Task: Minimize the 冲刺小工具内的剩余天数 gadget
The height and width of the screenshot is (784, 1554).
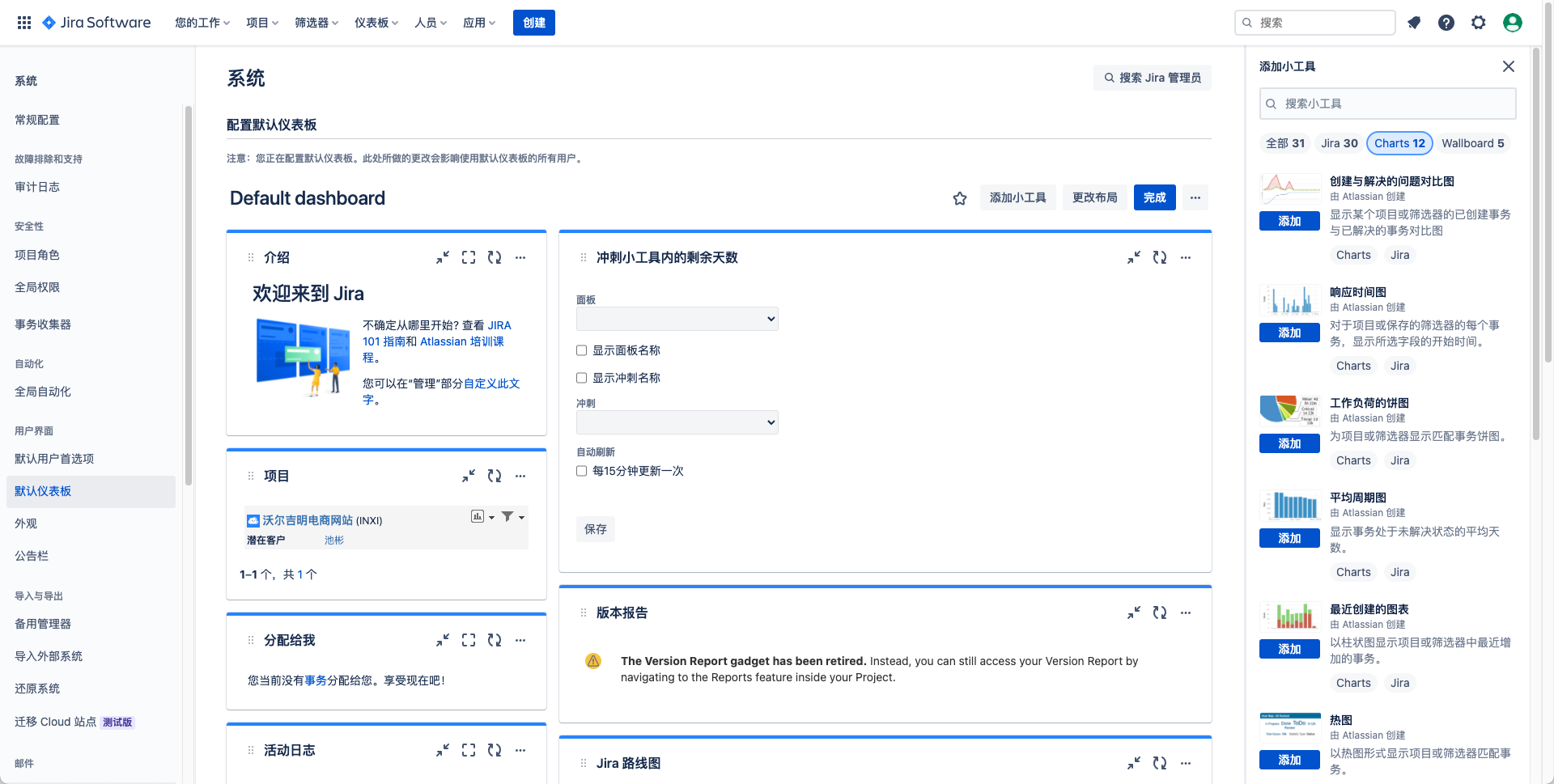Action: pos(1134,257)
